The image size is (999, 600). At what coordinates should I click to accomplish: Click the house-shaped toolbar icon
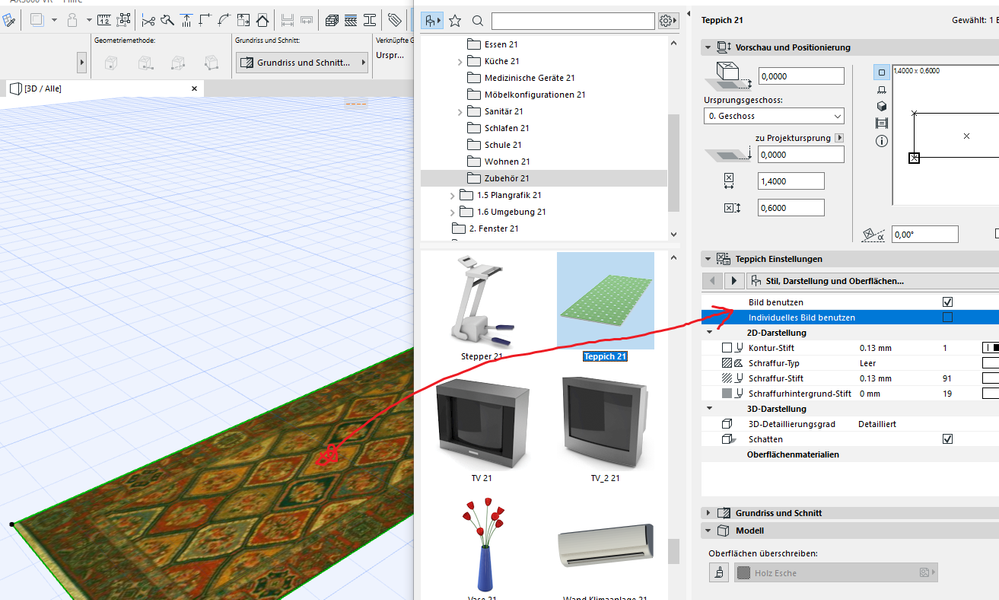tap(262, 20)
